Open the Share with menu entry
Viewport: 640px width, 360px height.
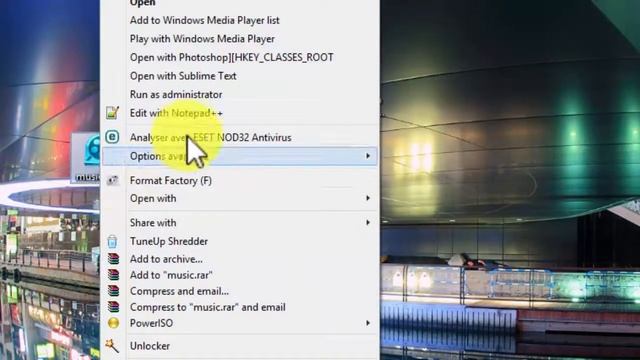pyautogui.click(x=153, y=222)
